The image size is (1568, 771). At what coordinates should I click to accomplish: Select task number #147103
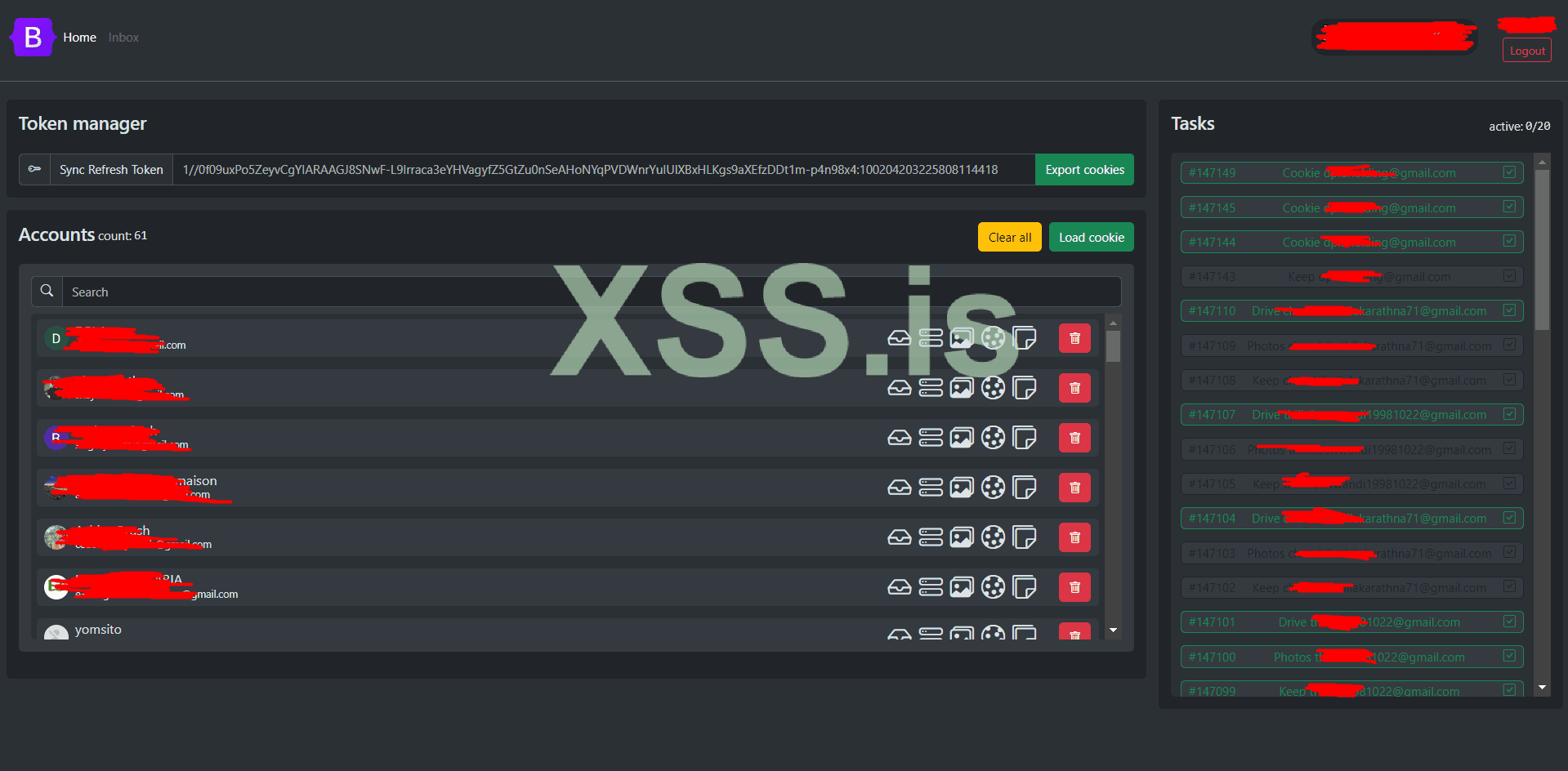[1212, 554]
